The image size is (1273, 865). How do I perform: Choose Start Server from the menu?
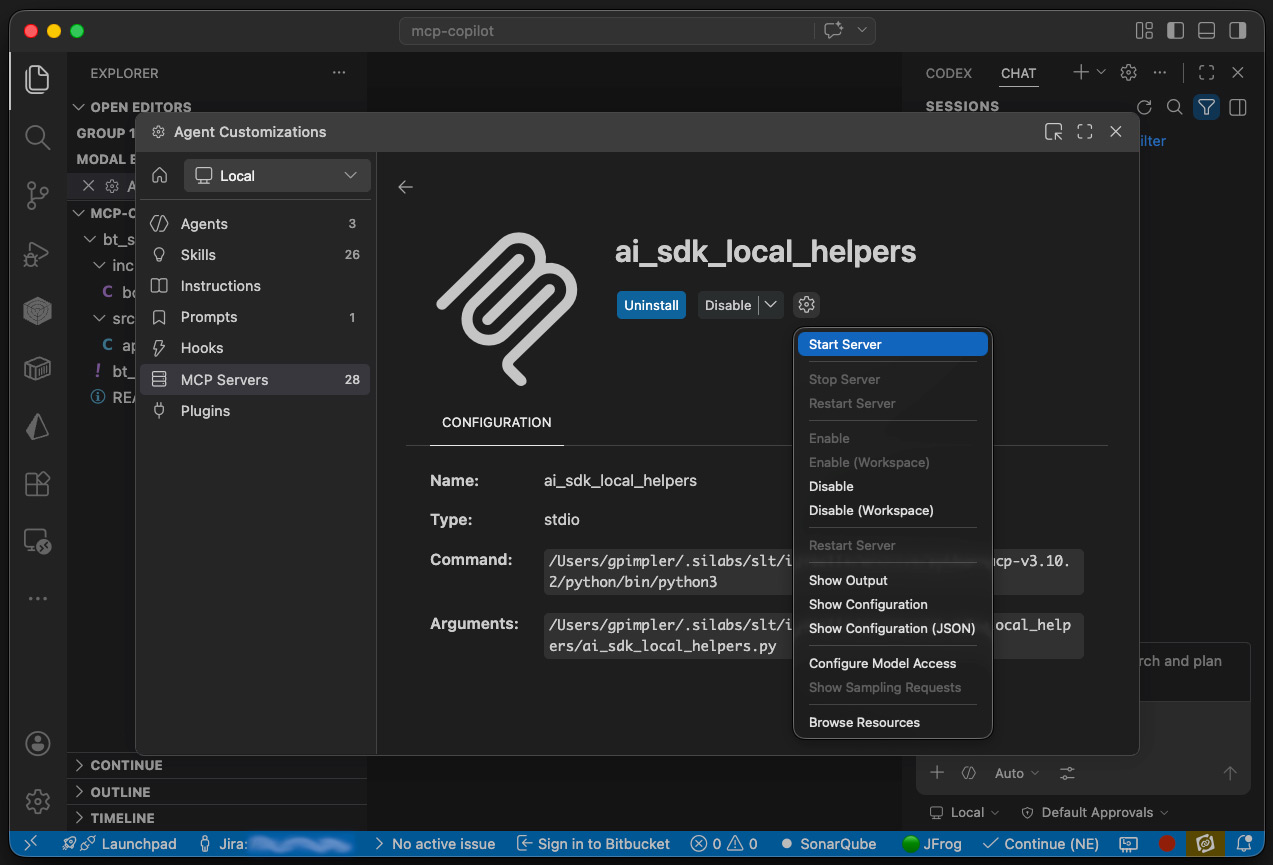coord(893,344)
